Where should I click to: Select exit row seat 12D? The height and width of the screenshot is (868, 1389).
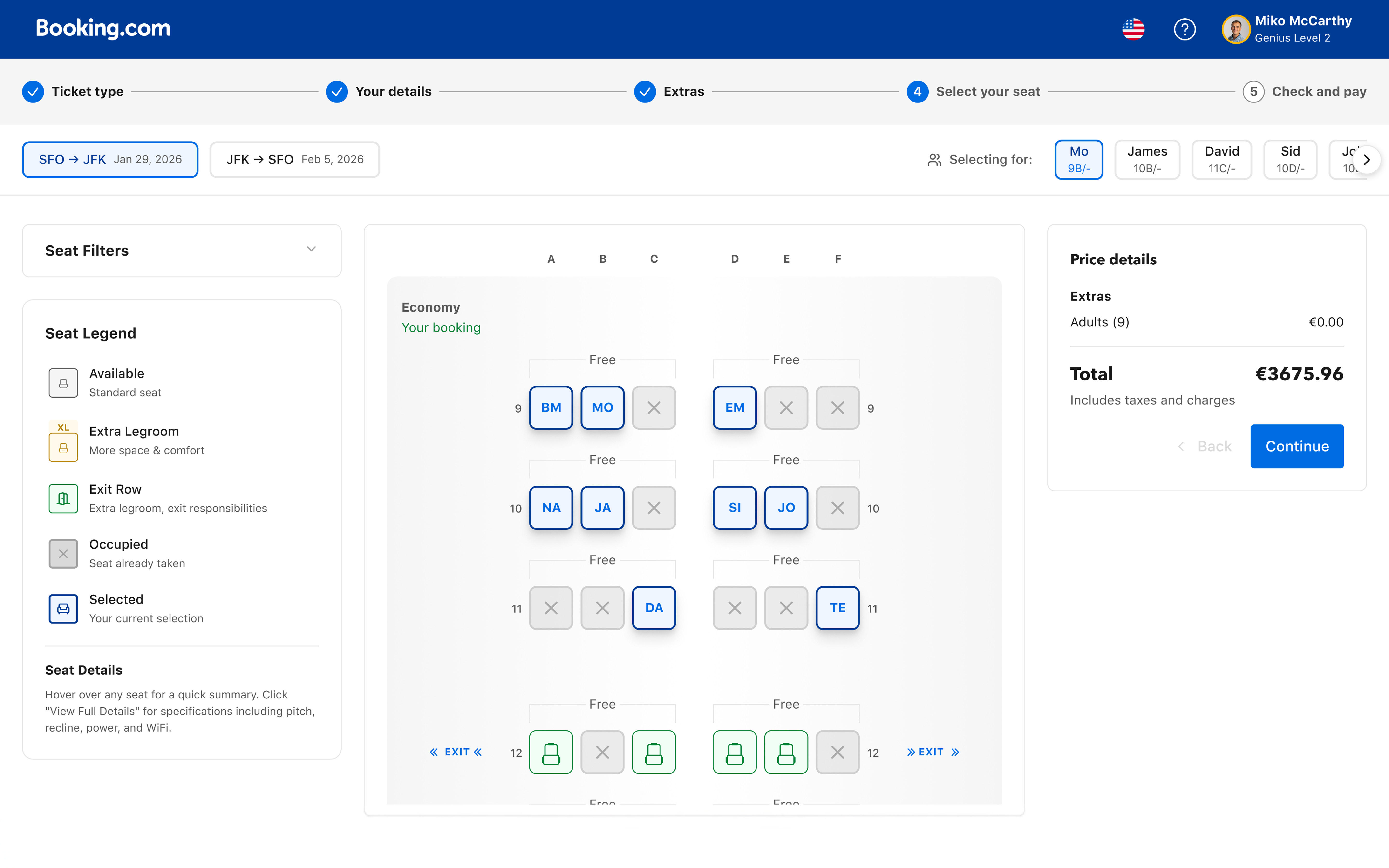pyautogui.click(x=735, y=752)
